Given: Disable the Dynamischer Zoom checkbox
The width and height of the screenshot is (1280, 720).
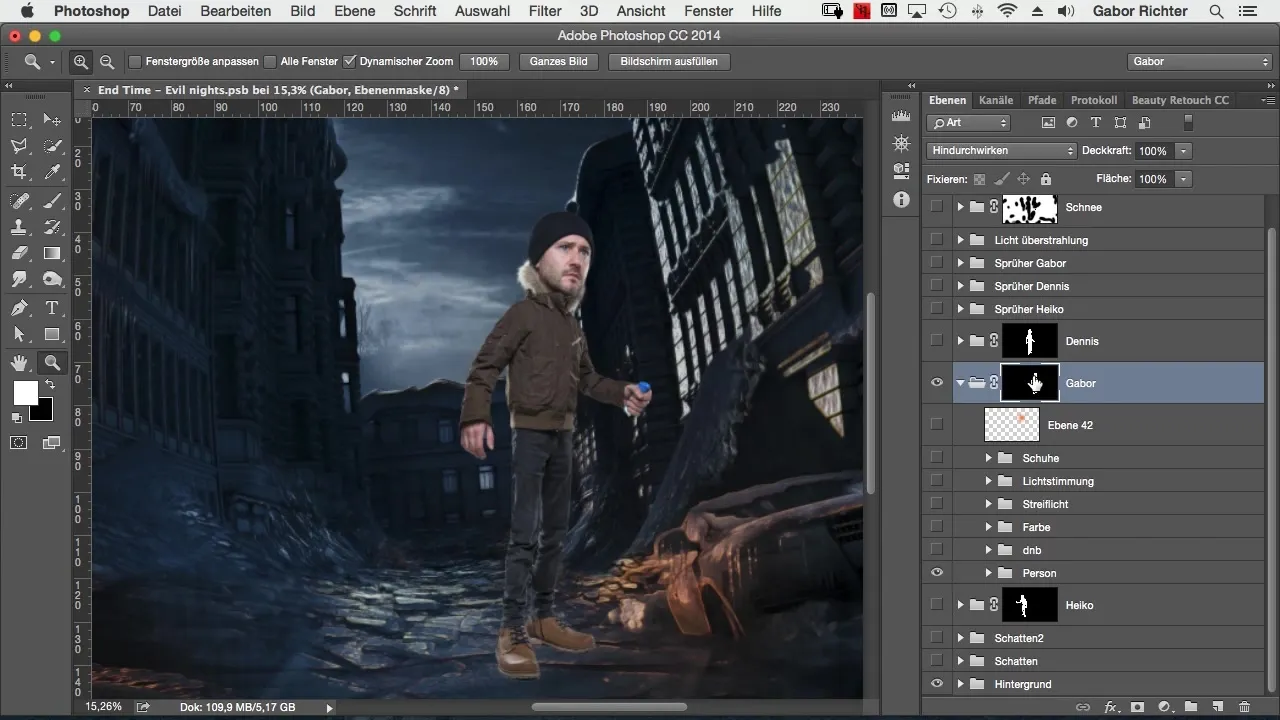Looking at the screenshot, I should [x=349, y=62].
